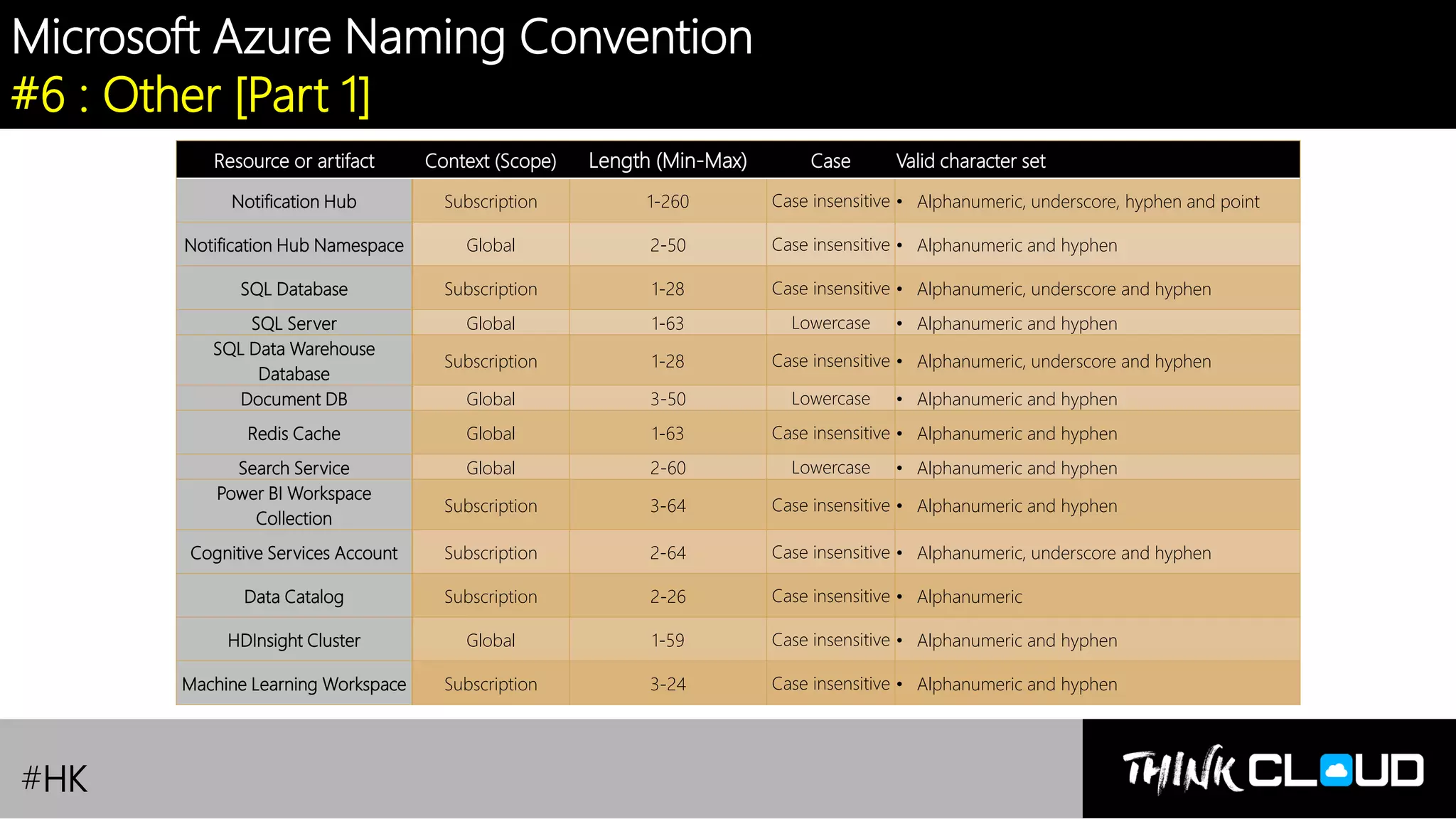Select the 'Notification Hub Namespace' cell
Image resolution: width=1456 pixels, height=819 pixels.
pos(294,245)
